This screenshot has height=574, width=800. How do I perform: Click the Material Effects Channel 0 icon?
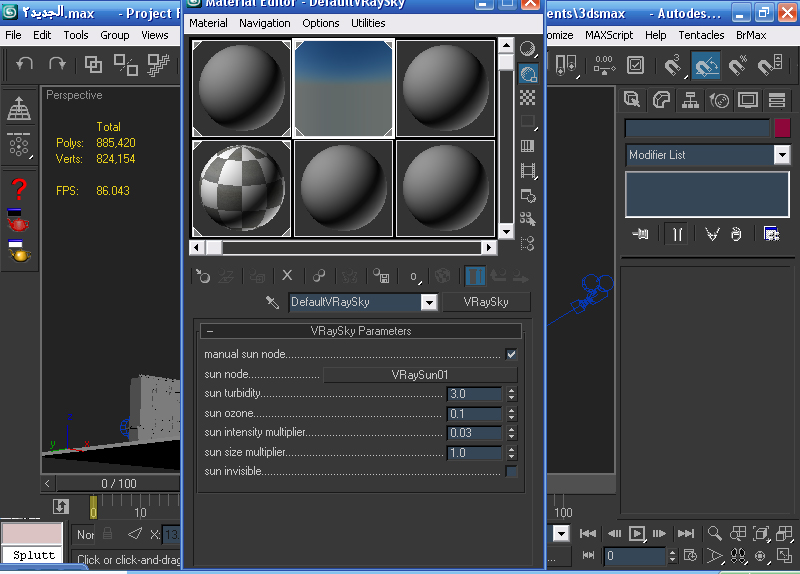coord(415,277)
